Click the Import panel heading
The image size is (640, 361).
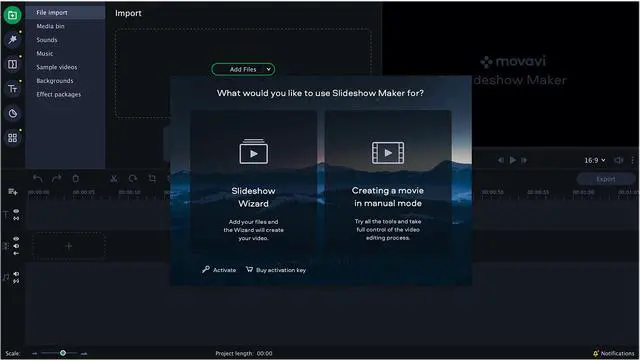pyautogui.click(x=128, y=13)
